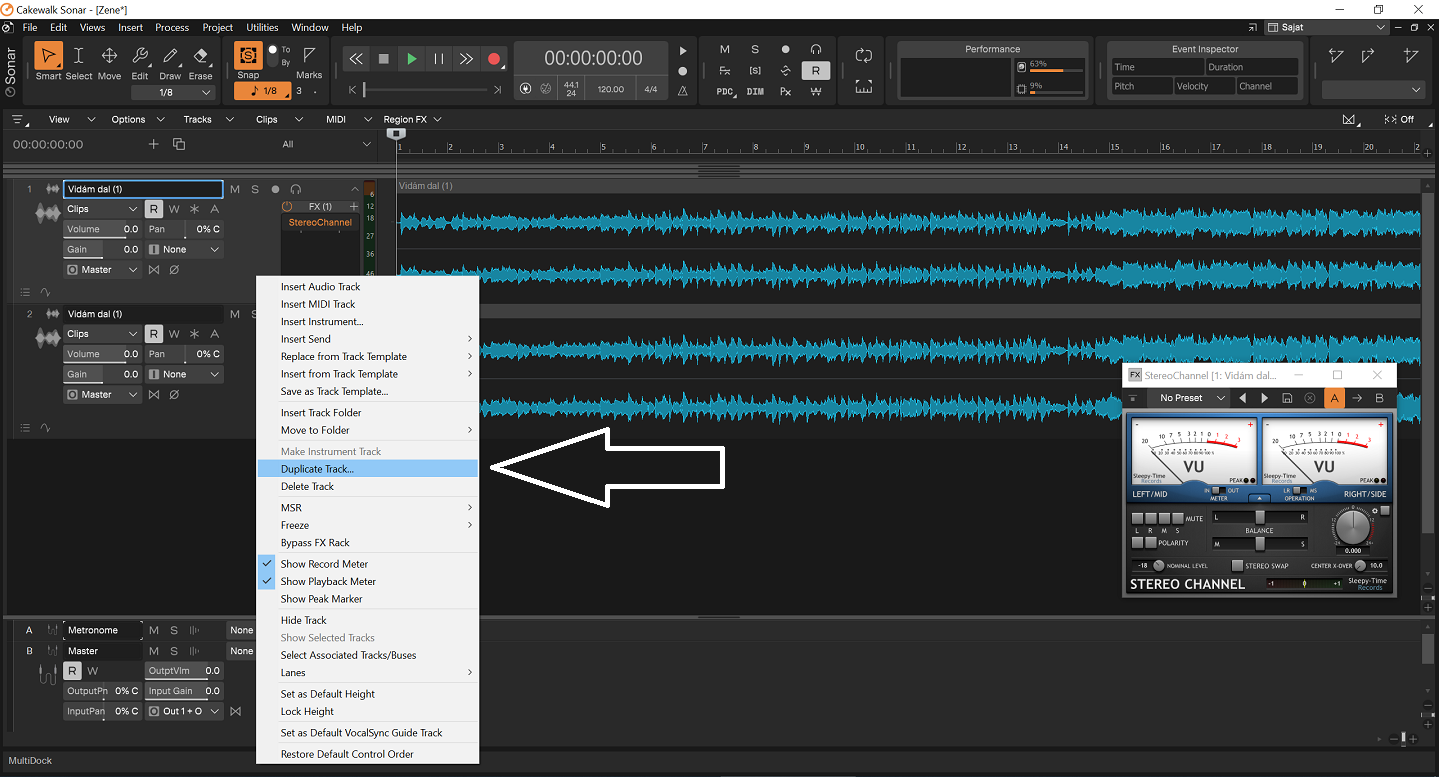Click the BALANCE L/R slider in StereoChannel
This screenshot has height=777, width=1439.
(x=1259, y=517)
